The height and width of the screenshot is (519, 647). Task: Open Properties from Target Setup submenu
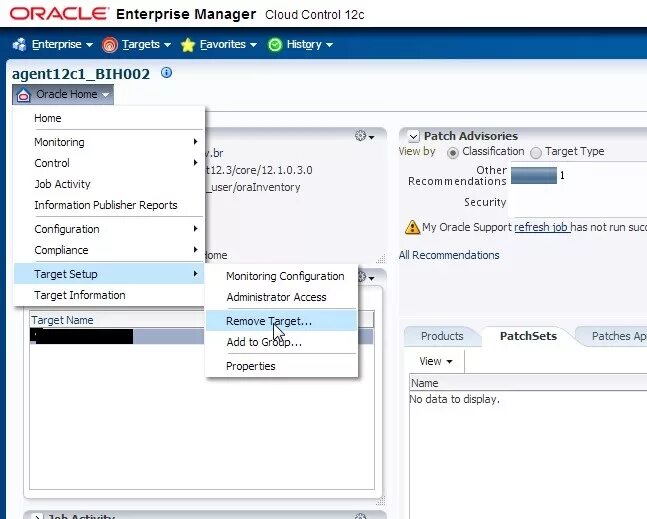[281, 366]
